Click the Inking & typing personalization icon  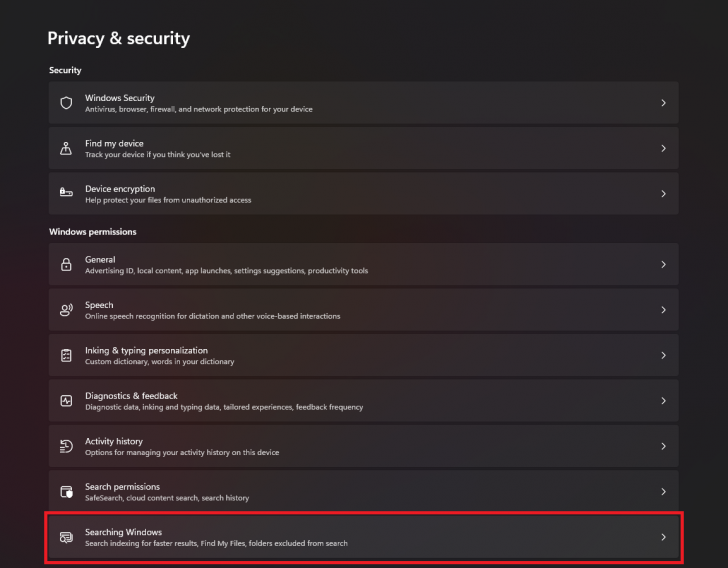click(x=66, y=355)
